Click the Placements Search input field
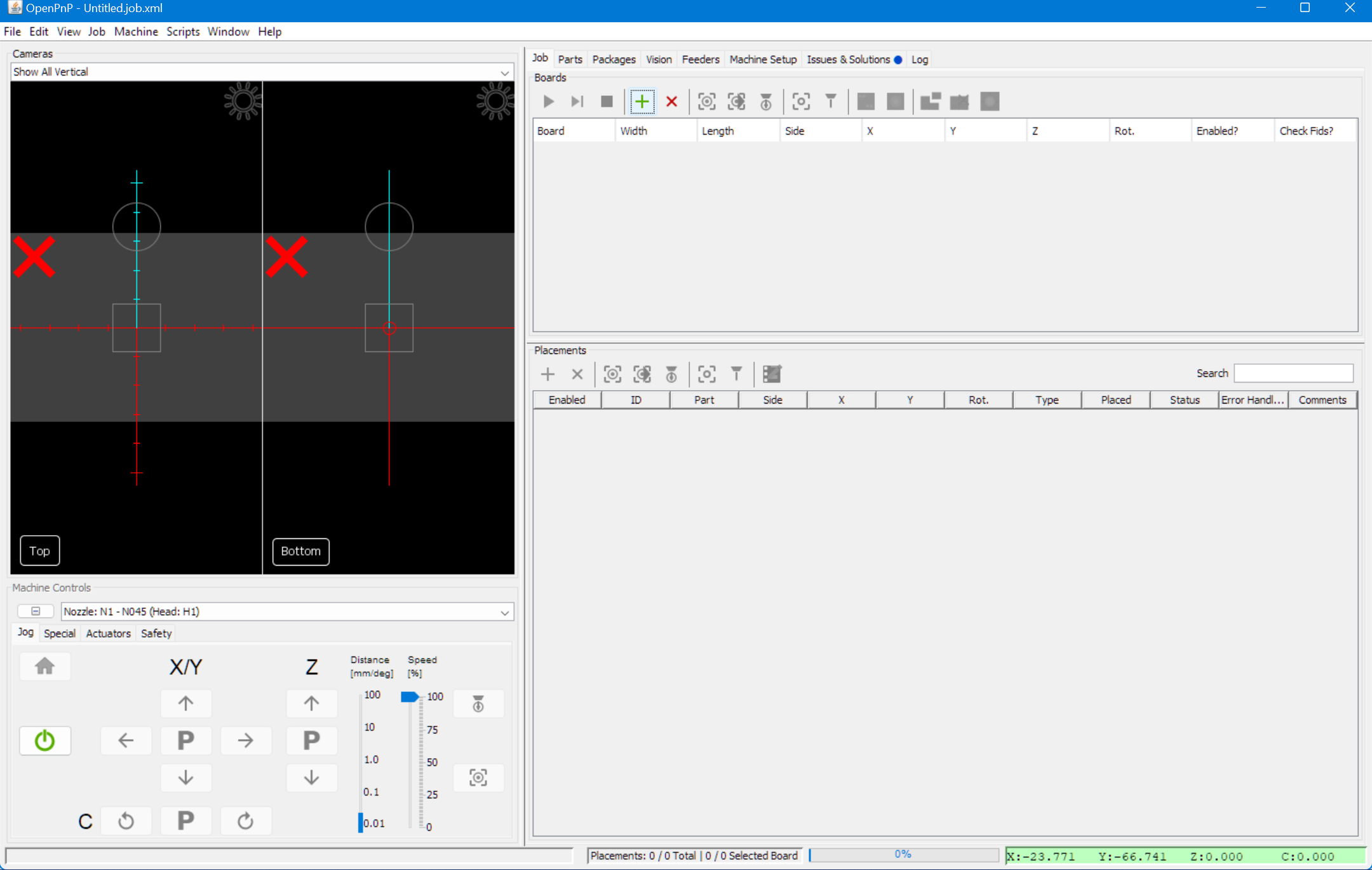The image size is (1372, 870). (x=1293, y=374)
